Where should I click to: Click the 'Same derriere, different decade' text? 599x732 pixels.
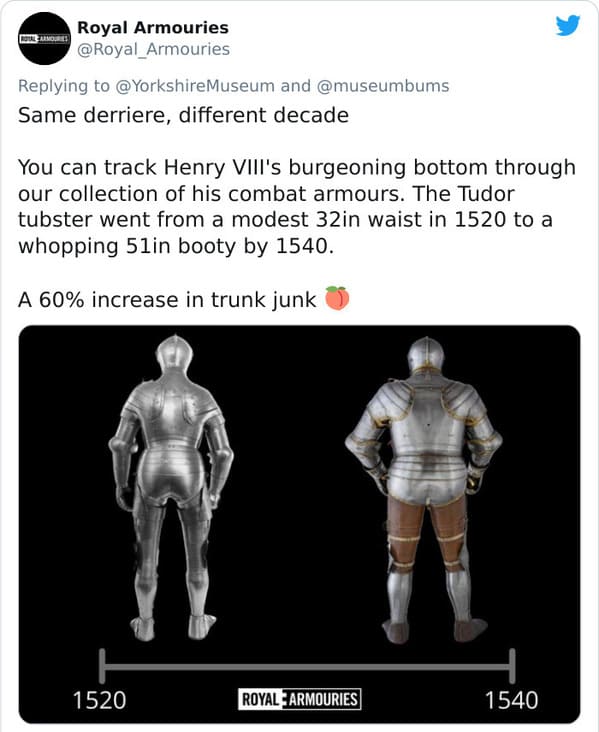tap(183, 115)
